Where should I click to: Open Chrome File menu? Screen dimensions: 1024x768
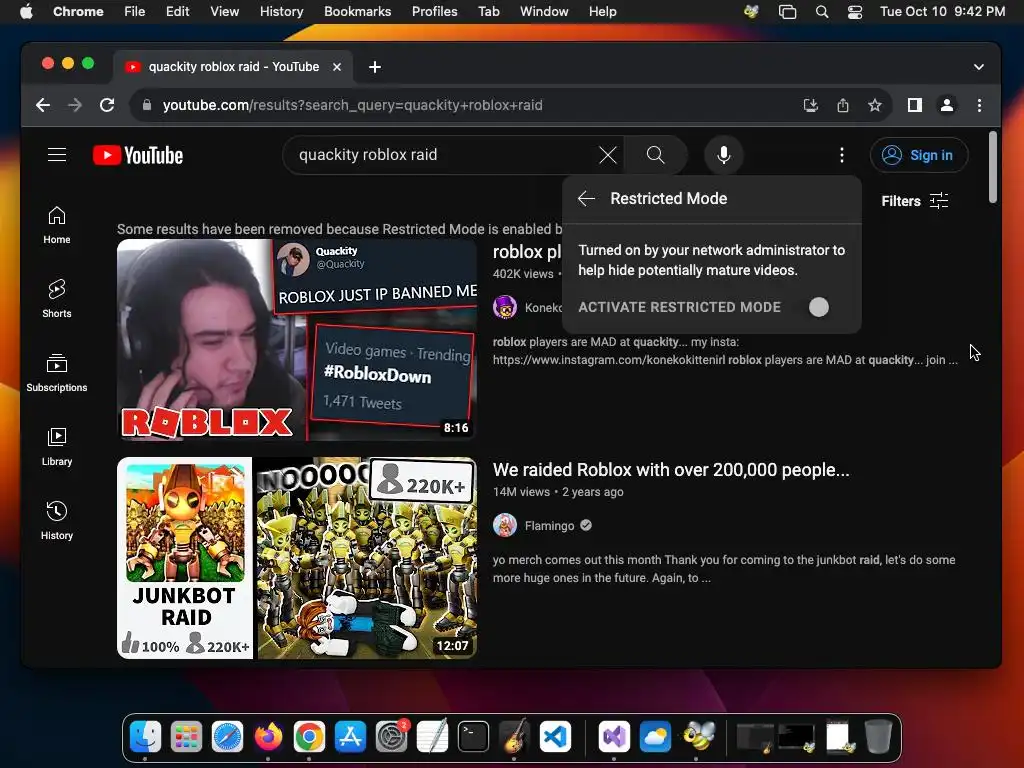[x=135, y=12]
